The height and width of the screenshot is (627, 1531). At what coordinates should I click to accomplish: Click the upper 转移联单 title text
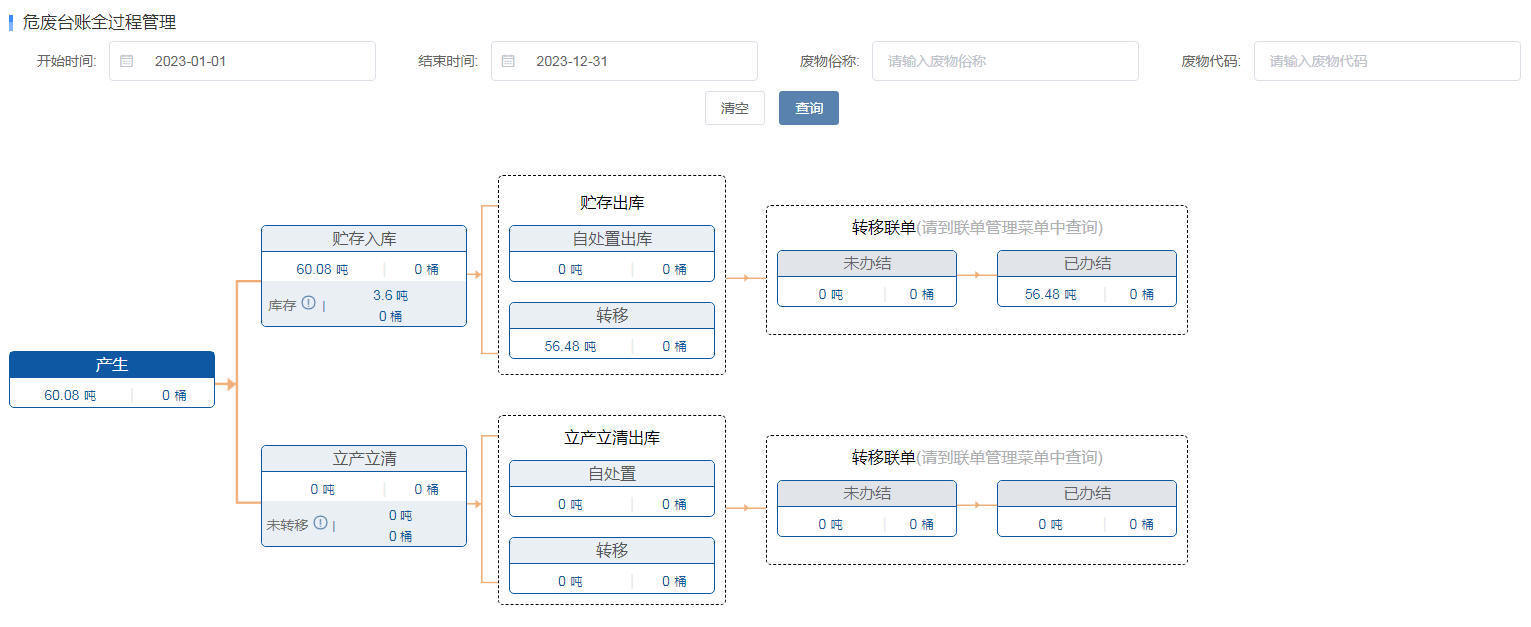tap(883, 227)
